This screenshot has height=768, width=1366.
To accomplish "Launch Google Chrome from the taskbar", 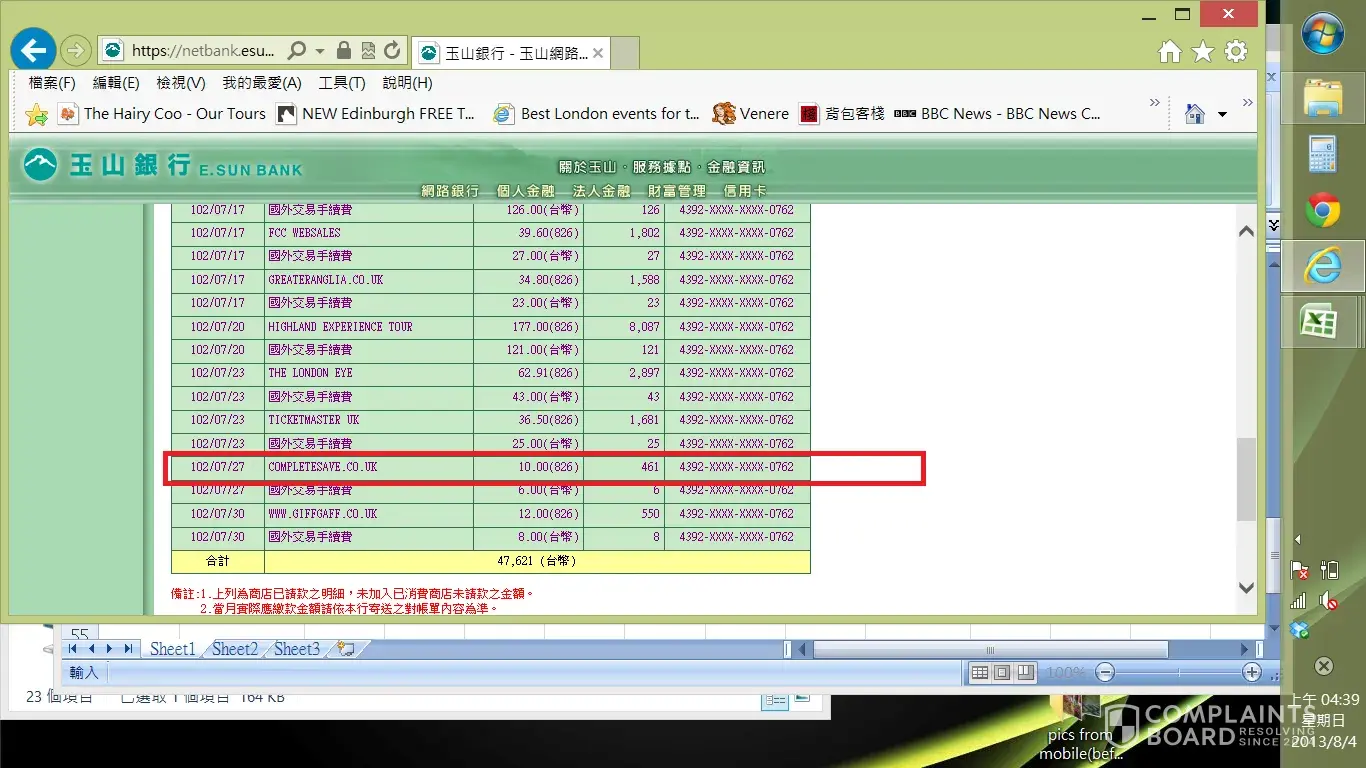I will coord(1322,211).
